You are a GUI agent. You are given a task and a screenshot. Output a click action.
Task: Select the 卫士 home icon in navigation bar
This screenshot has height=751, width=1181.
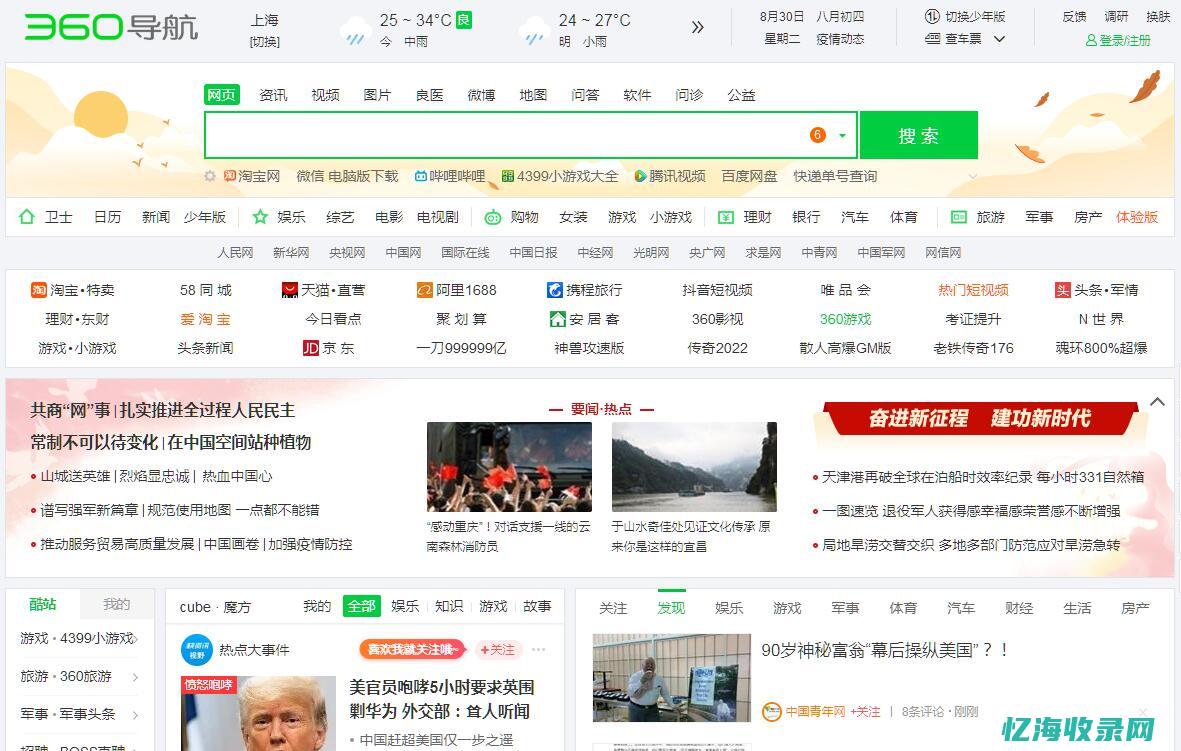point(28,217)
